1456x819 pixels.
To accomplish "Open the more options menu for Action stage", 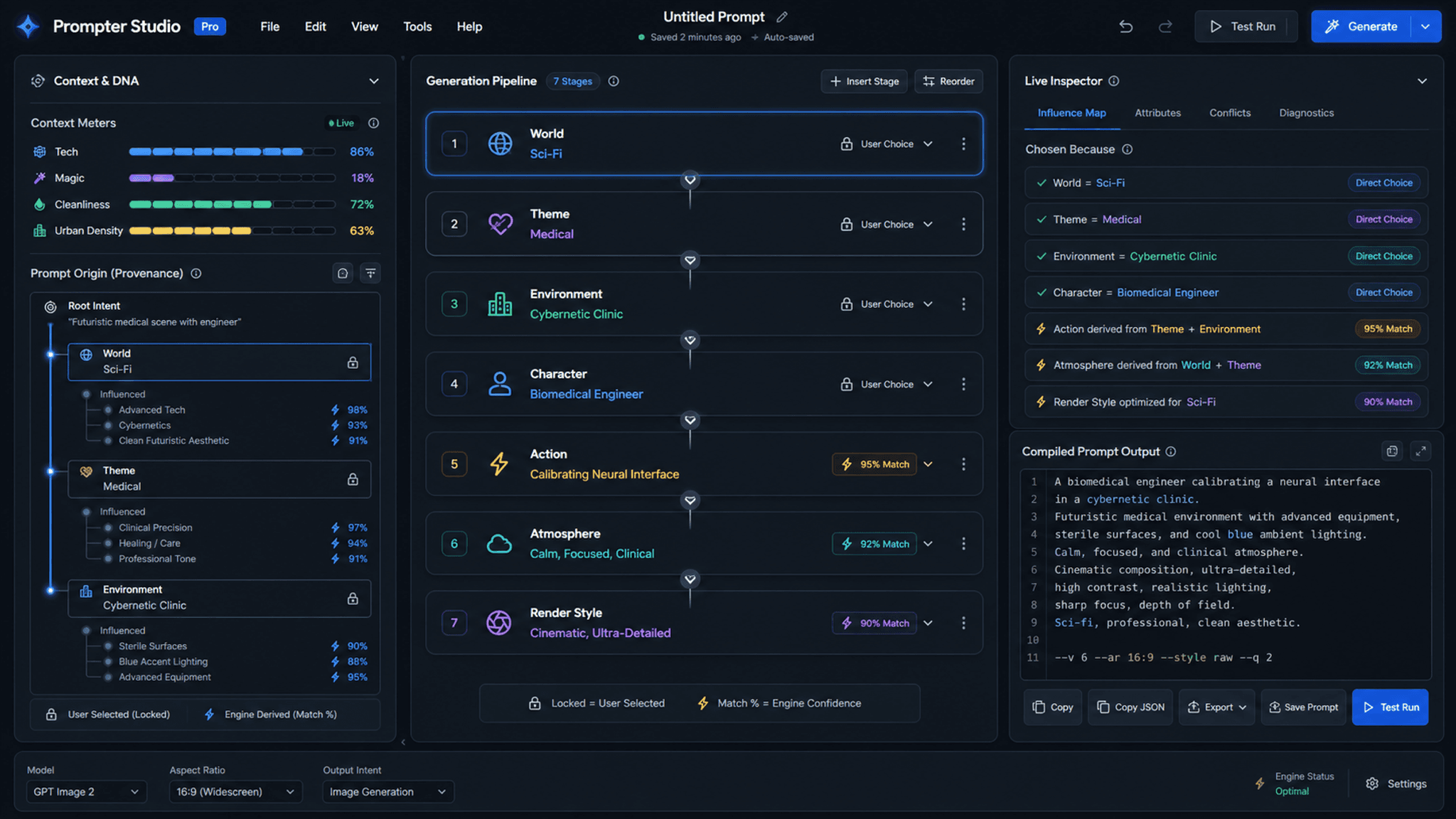I will click(963, 464).
